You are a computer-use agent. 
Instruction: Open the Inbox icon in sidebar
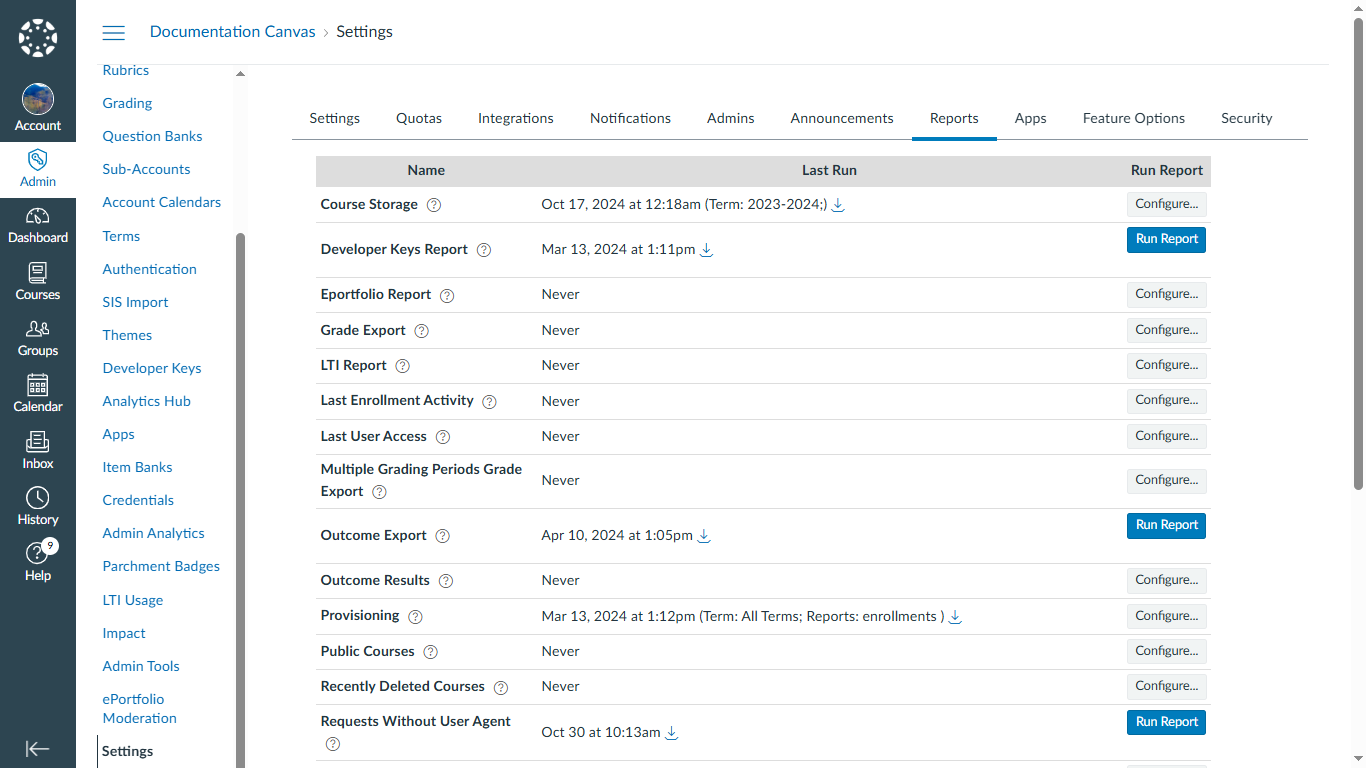(x=38, y=448)
